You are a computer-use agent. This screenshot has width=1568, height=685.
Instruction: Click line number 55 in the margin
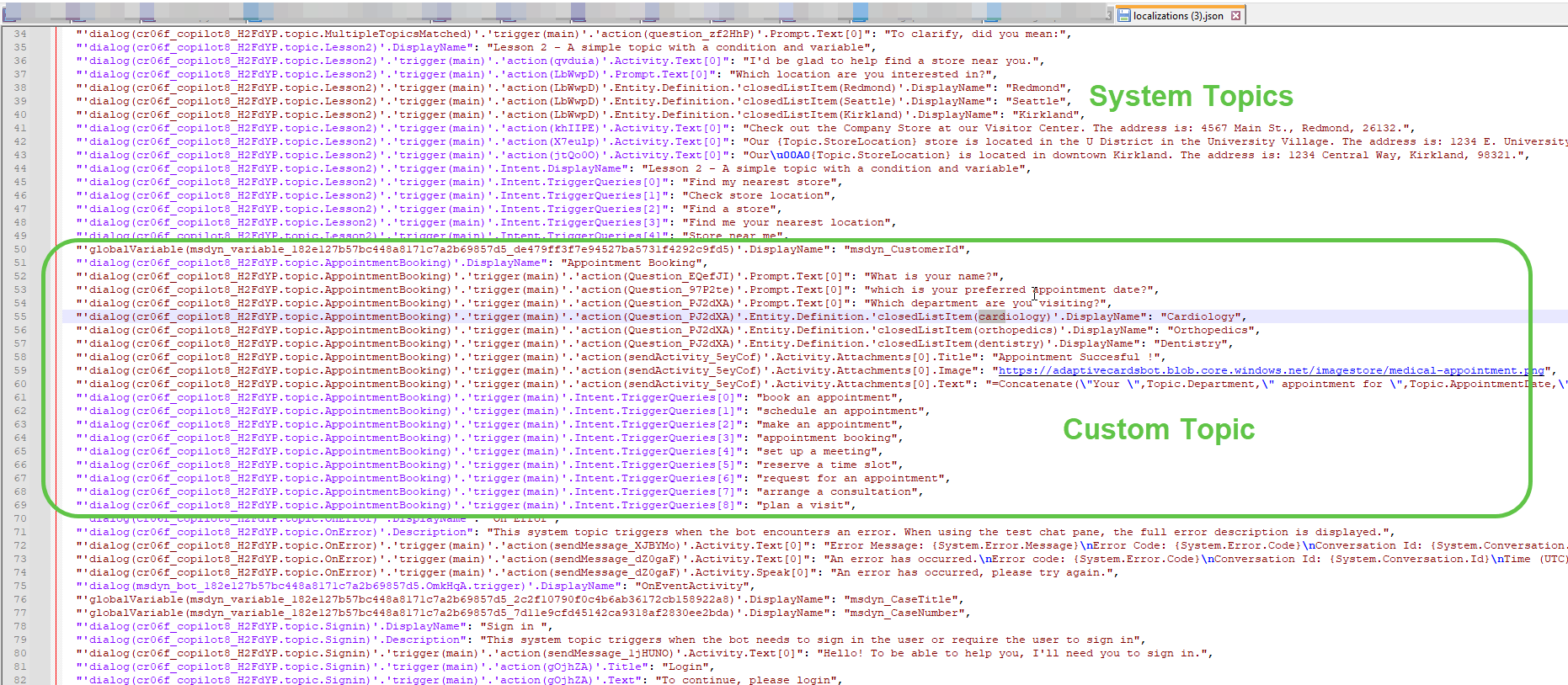(x=20, y=316)
